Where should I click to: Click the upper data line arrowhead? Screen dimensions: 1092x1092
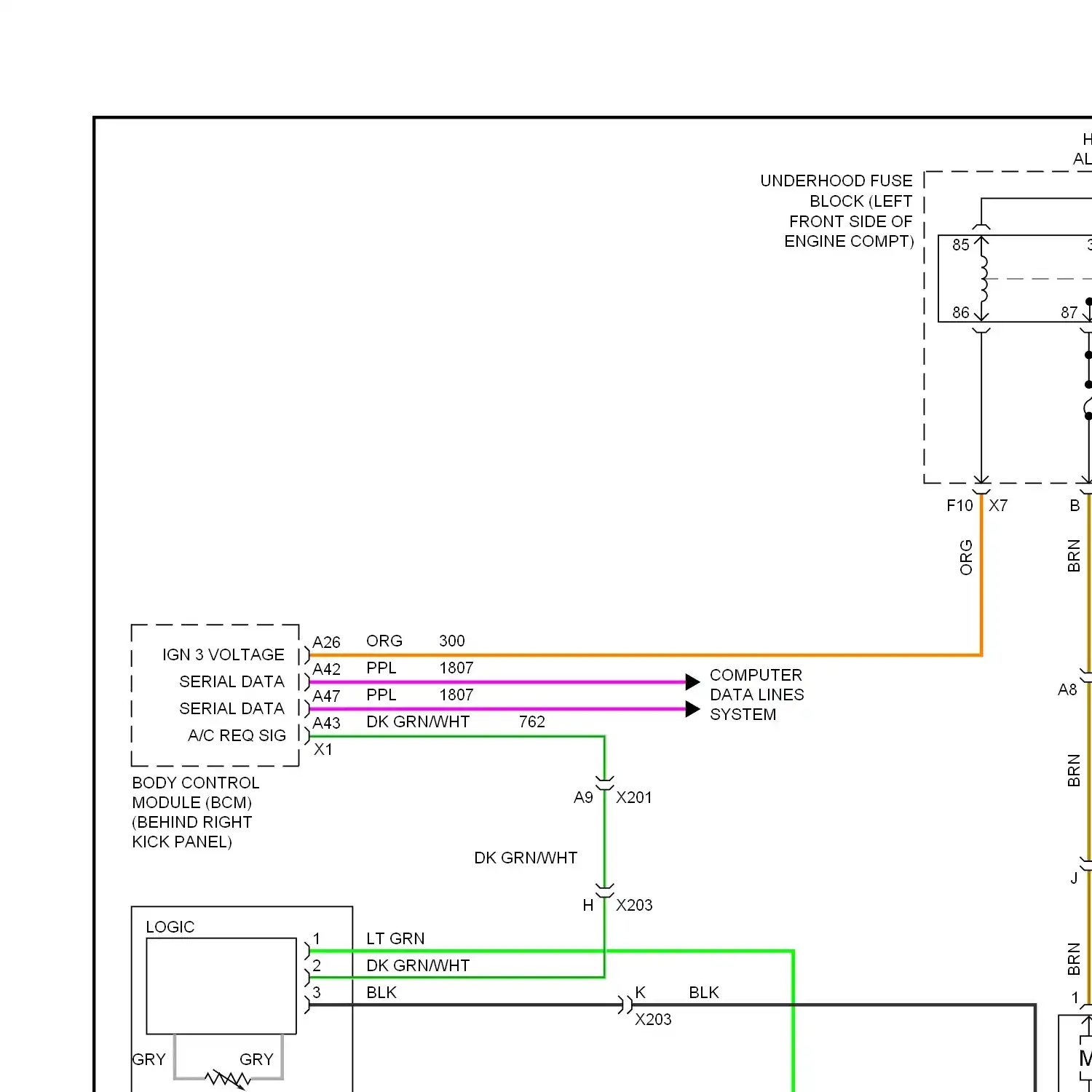(x=692, y=682)
